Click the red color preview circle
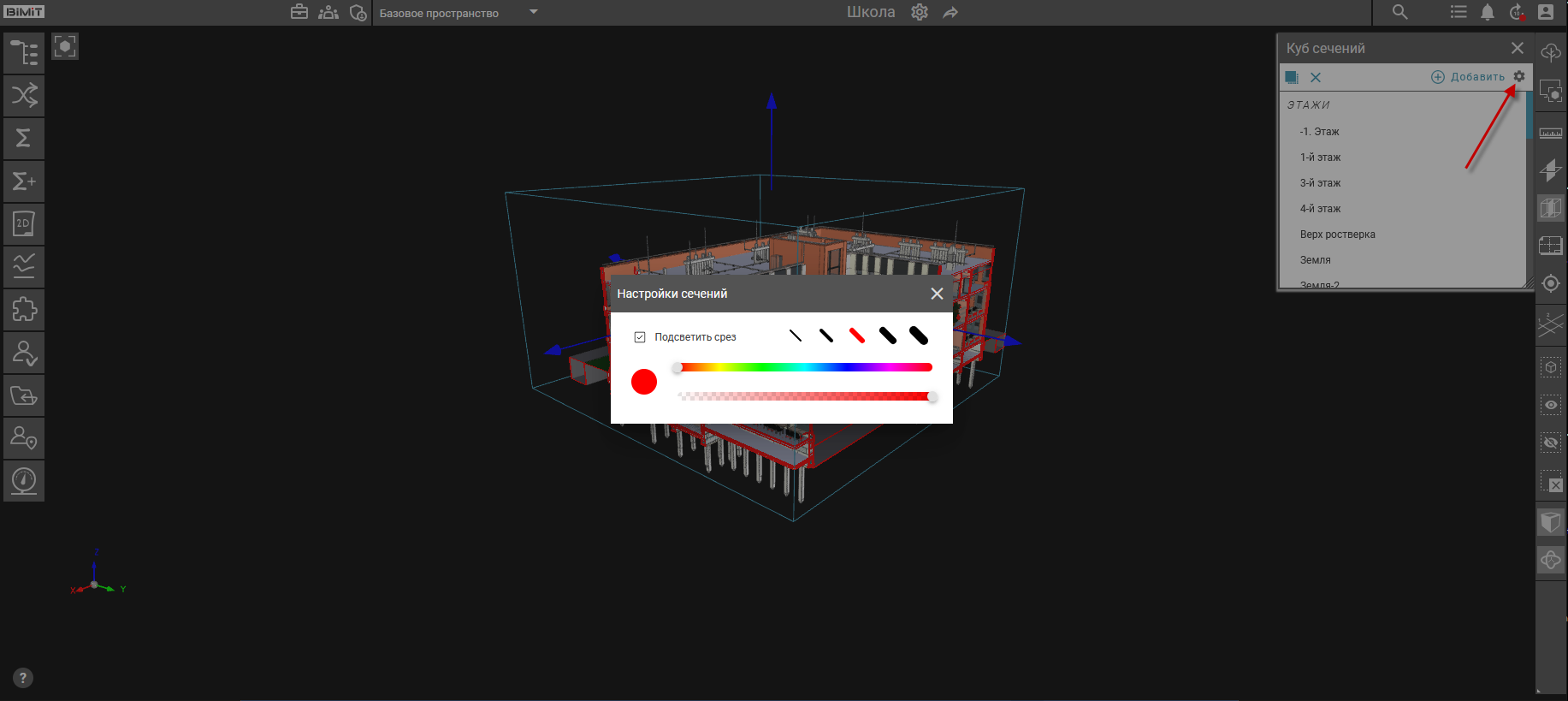The height and width of the screenshot is (701, 1568). point(644,382)
